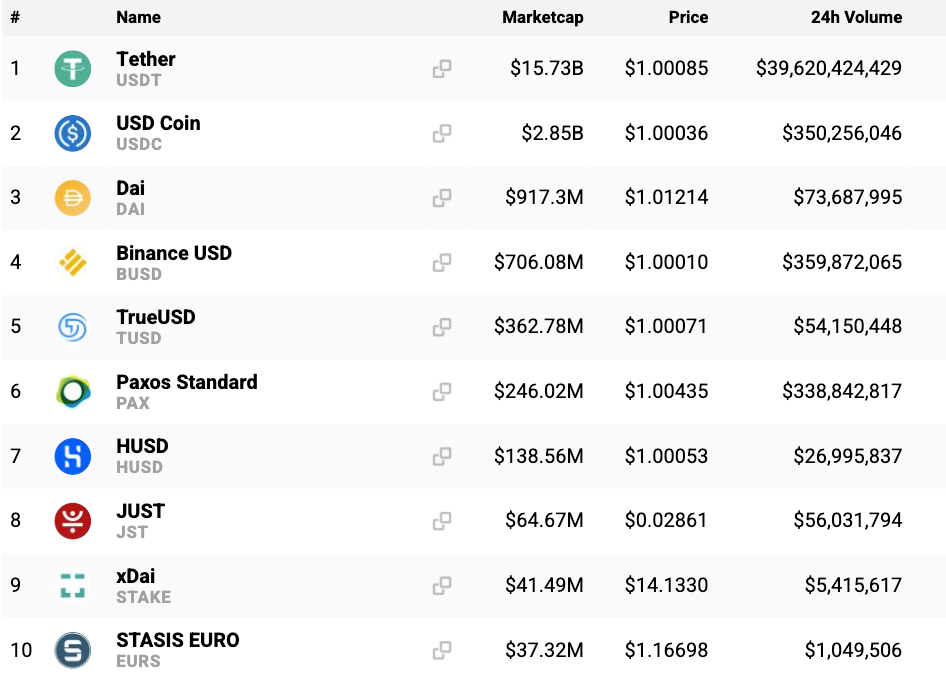The height and width of the screenshot is (682, 946).
Task: Click the Binance USD logo icon
Action: [x=72, y=262]
